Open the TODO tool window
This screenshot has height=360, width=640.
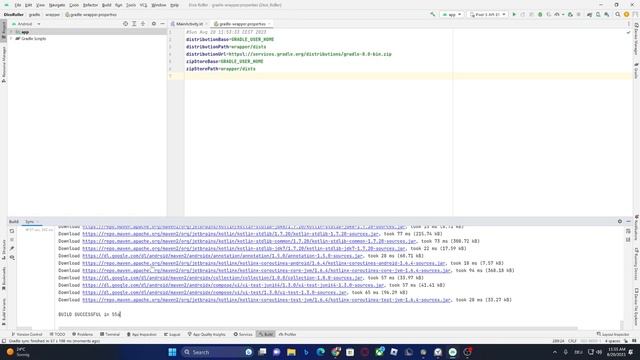pos(58,334)
